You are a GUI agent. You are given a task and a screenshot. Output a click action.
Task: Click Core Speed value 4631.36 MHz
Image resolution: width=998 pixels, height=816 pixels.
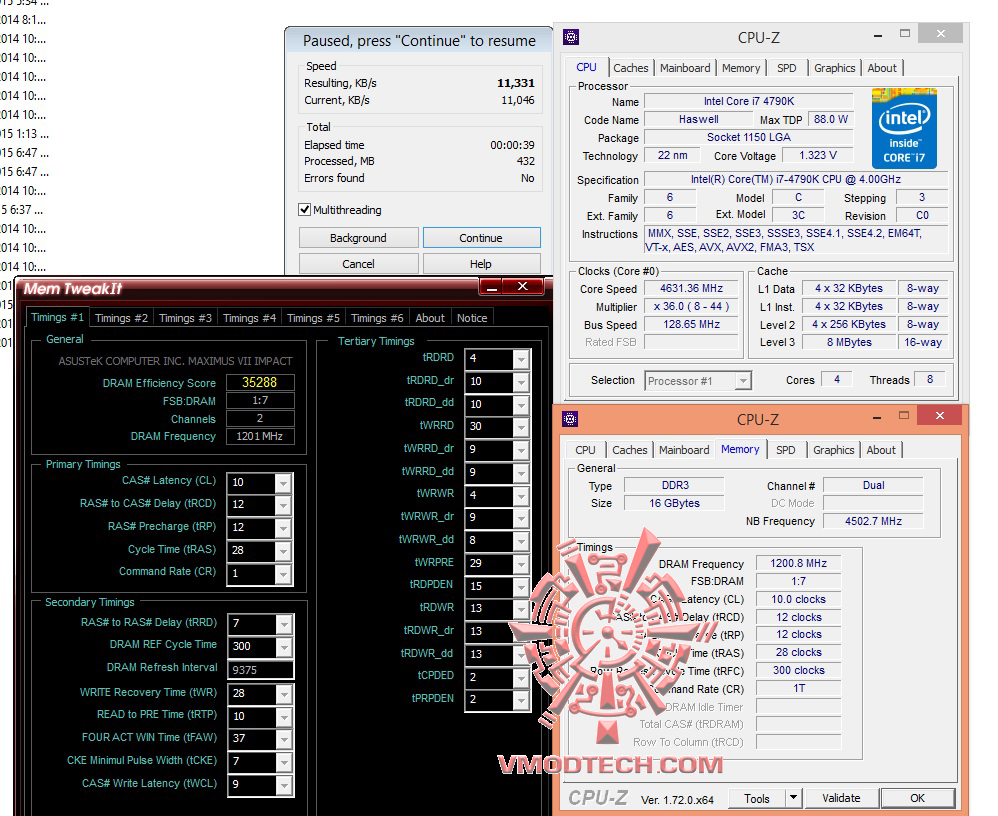tap(691, 288)
